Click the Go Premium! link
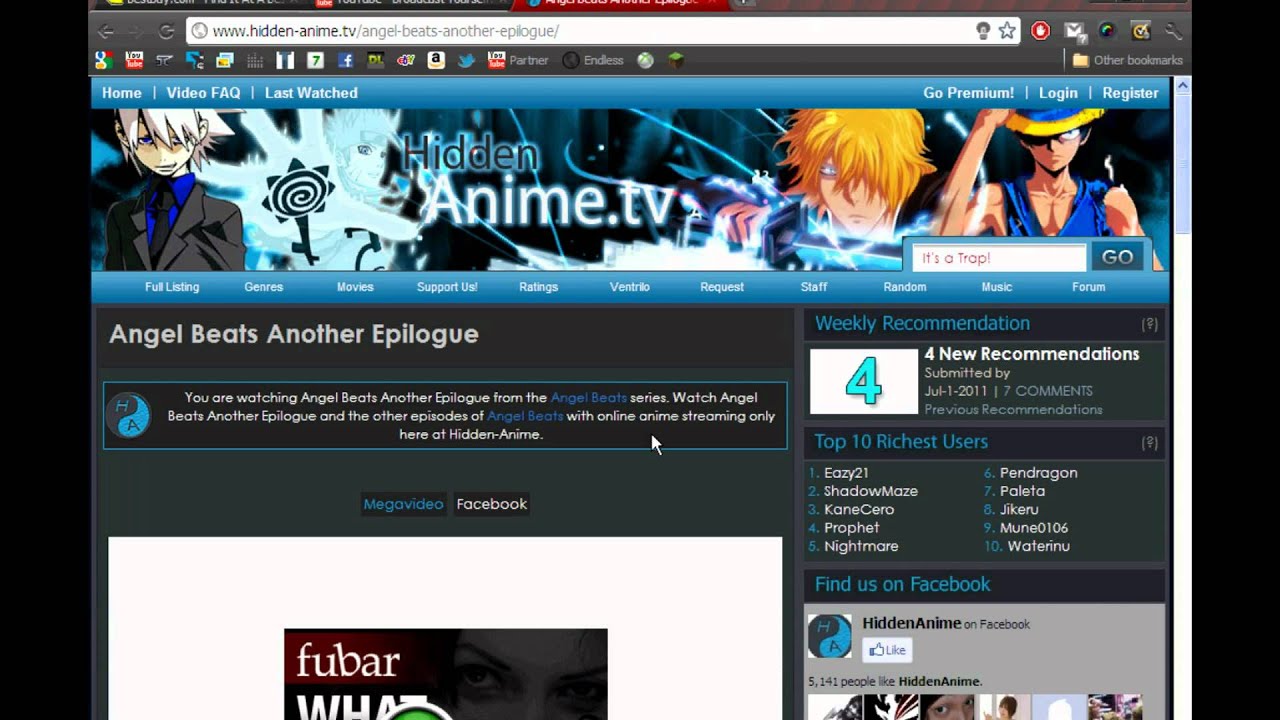Image resolution: width=1280 pixels, height=720 pixels. pyautogui.click(x=968, y=93)
